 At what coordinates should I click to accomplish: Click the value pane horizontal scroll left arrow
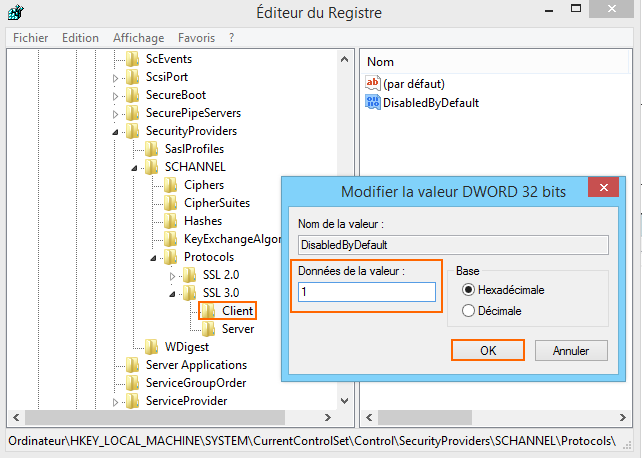pos(369,417)
